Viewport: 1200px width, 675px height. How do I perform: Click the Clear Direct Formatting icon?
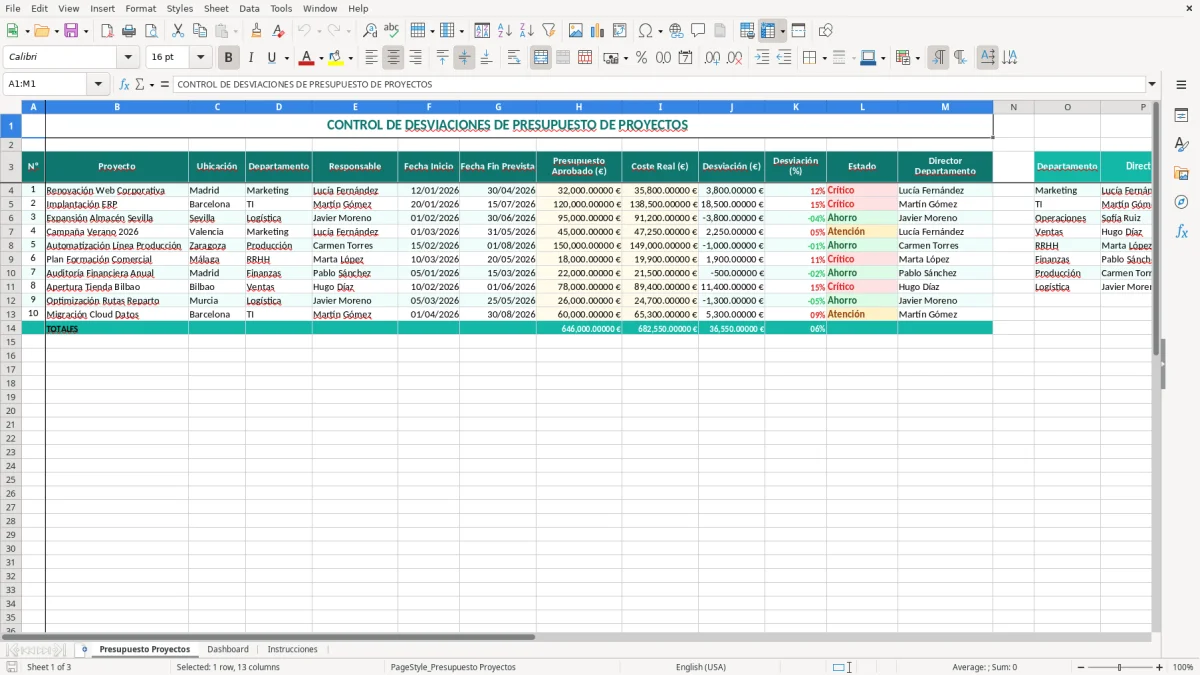point(277,31)
